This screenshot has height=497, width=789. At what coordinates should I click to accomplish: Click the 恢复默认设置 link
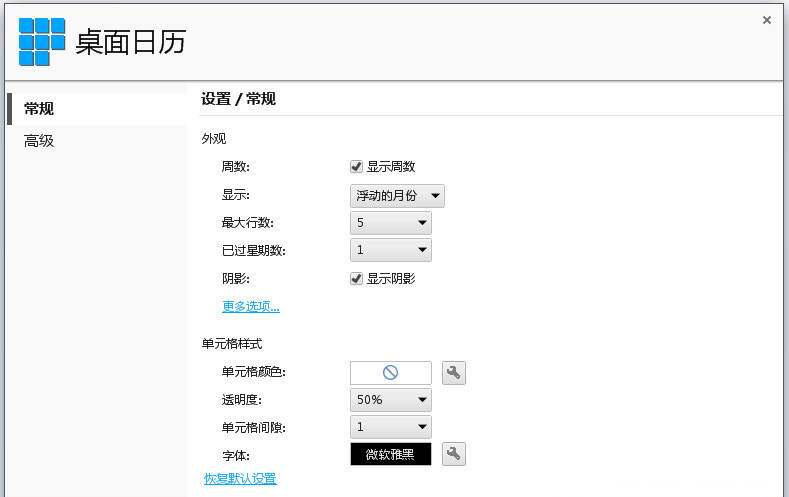pyautogui.click(x=240, y=479)
